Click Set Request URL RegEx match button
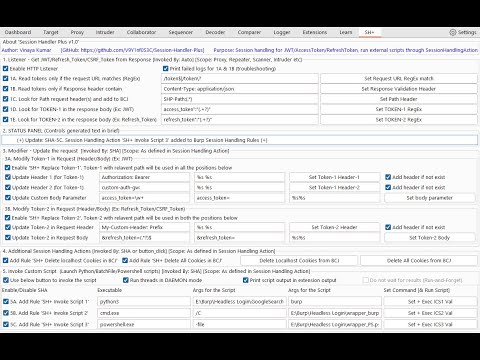This screenshot has height=360, width=480. [x=399, y=79]
